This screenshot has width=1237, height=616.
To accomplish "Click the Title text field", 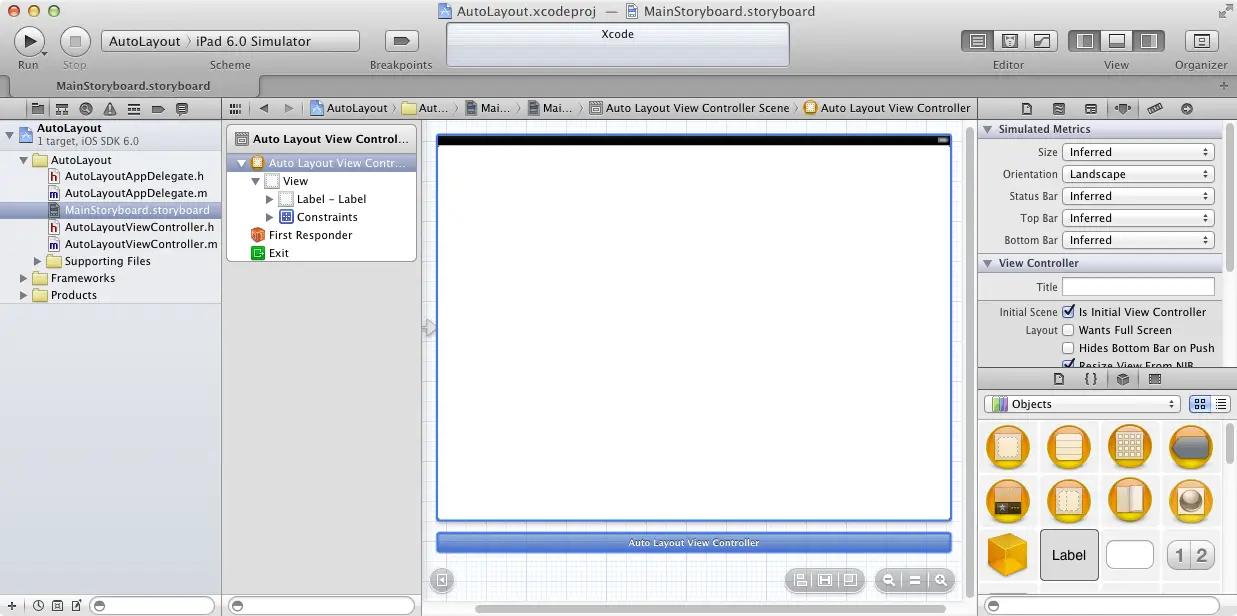I will pos(1138,287).
